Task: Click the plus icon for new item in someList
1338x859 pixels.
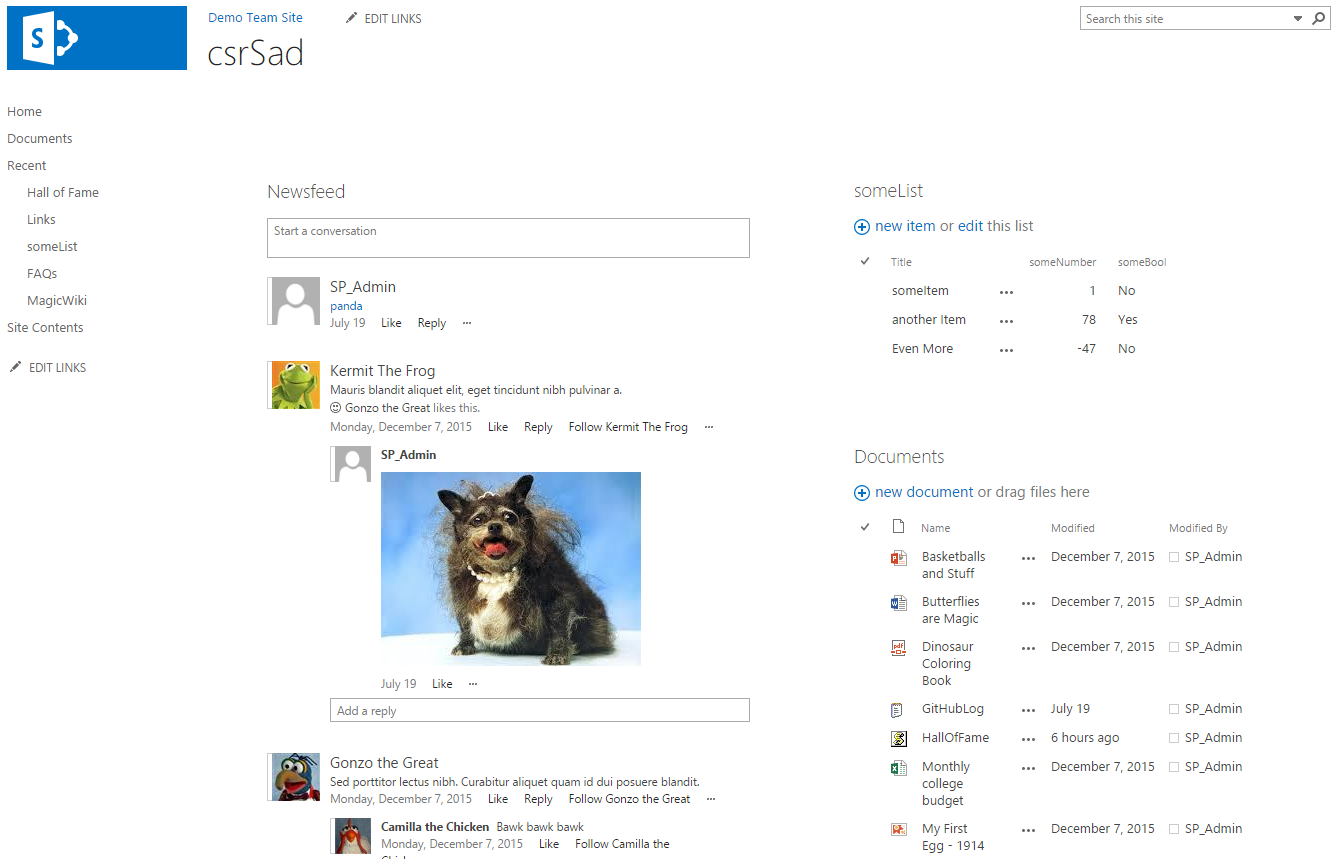Action: 862,227
